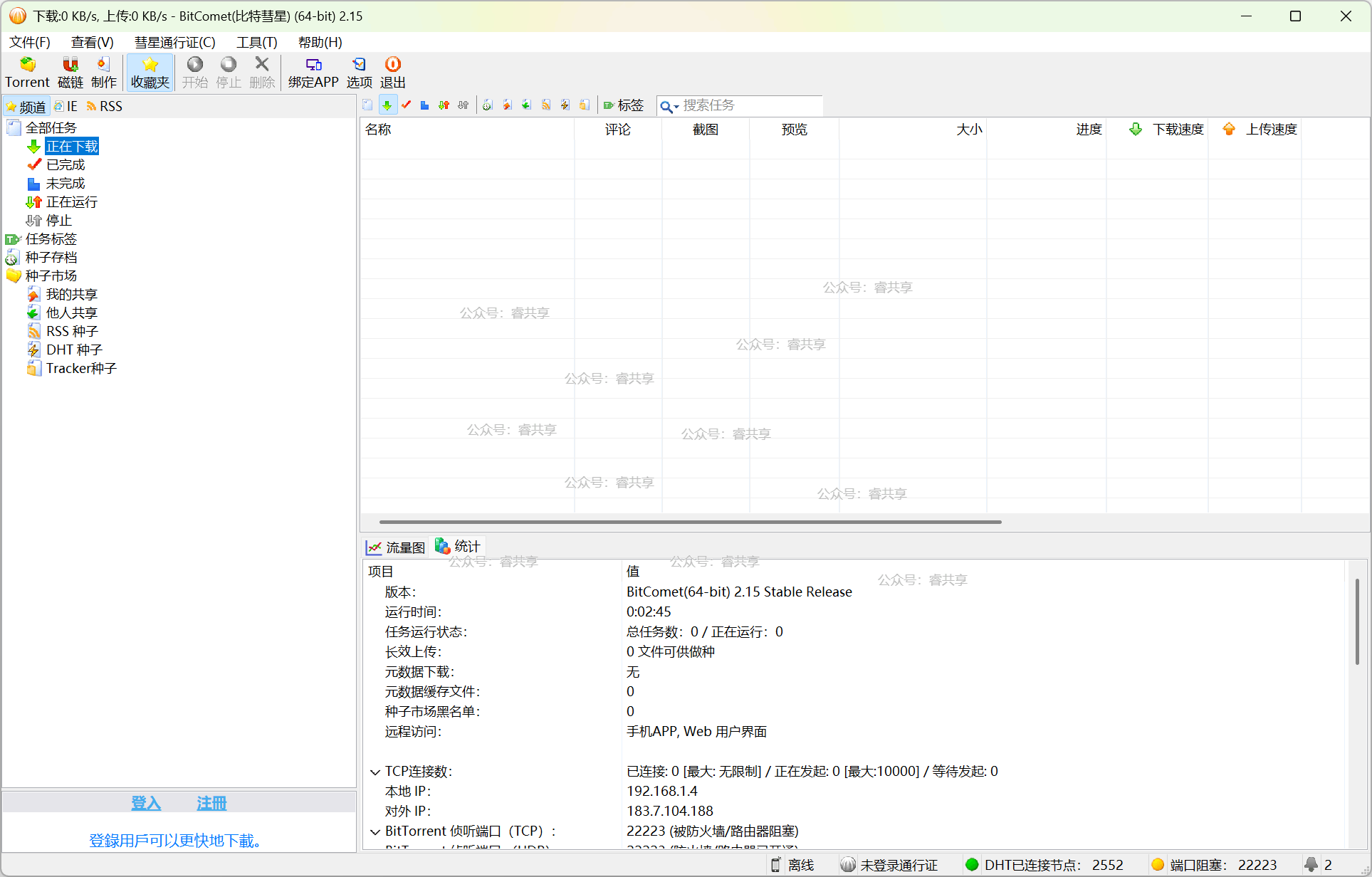Switch to the IE sidebar tab
The height and width of the screenshot is (877, 1372).
click(66, 106)
